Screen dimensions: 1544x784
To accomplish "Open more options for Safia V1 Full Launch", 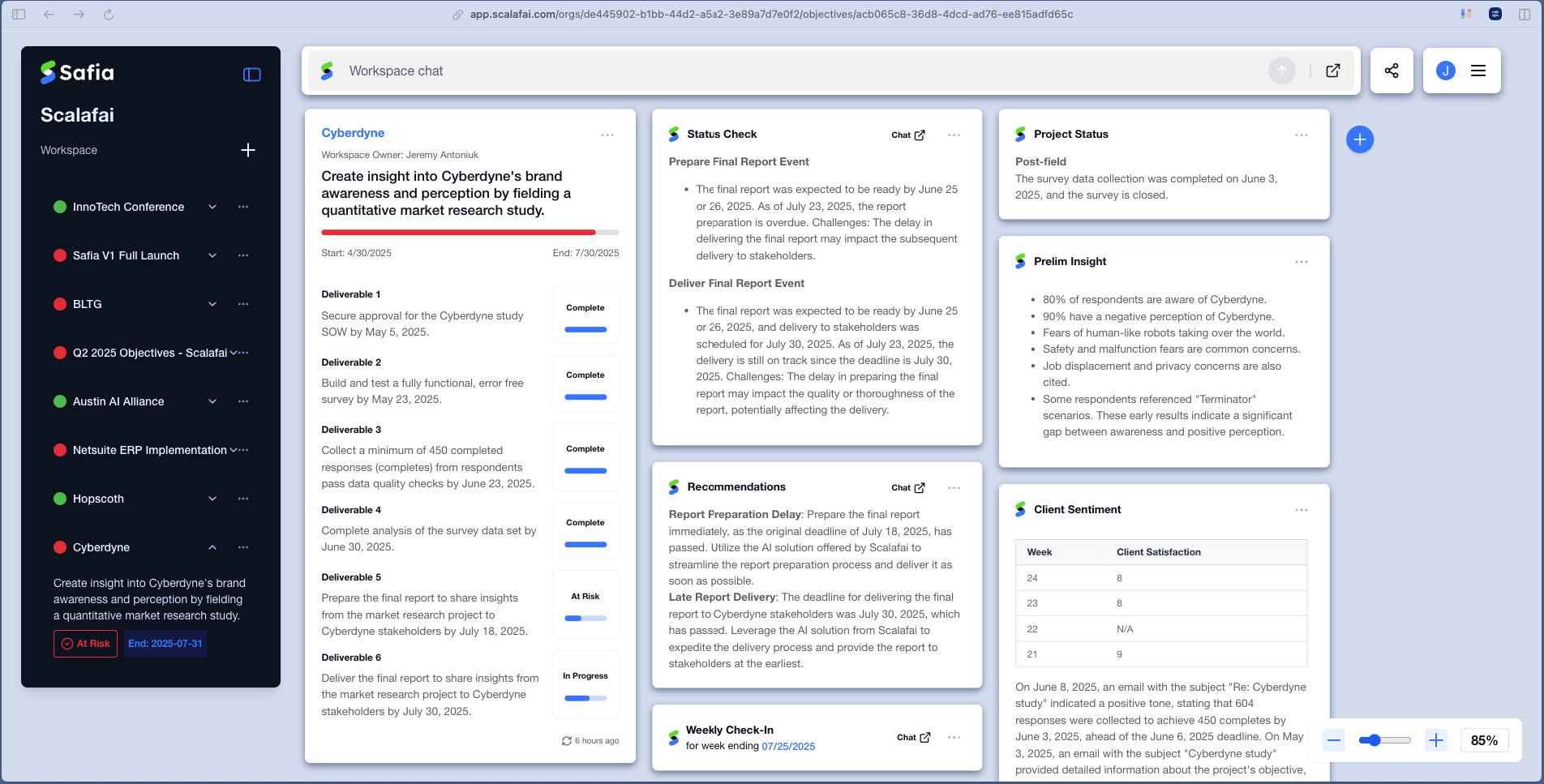I will tap(243, 255).
